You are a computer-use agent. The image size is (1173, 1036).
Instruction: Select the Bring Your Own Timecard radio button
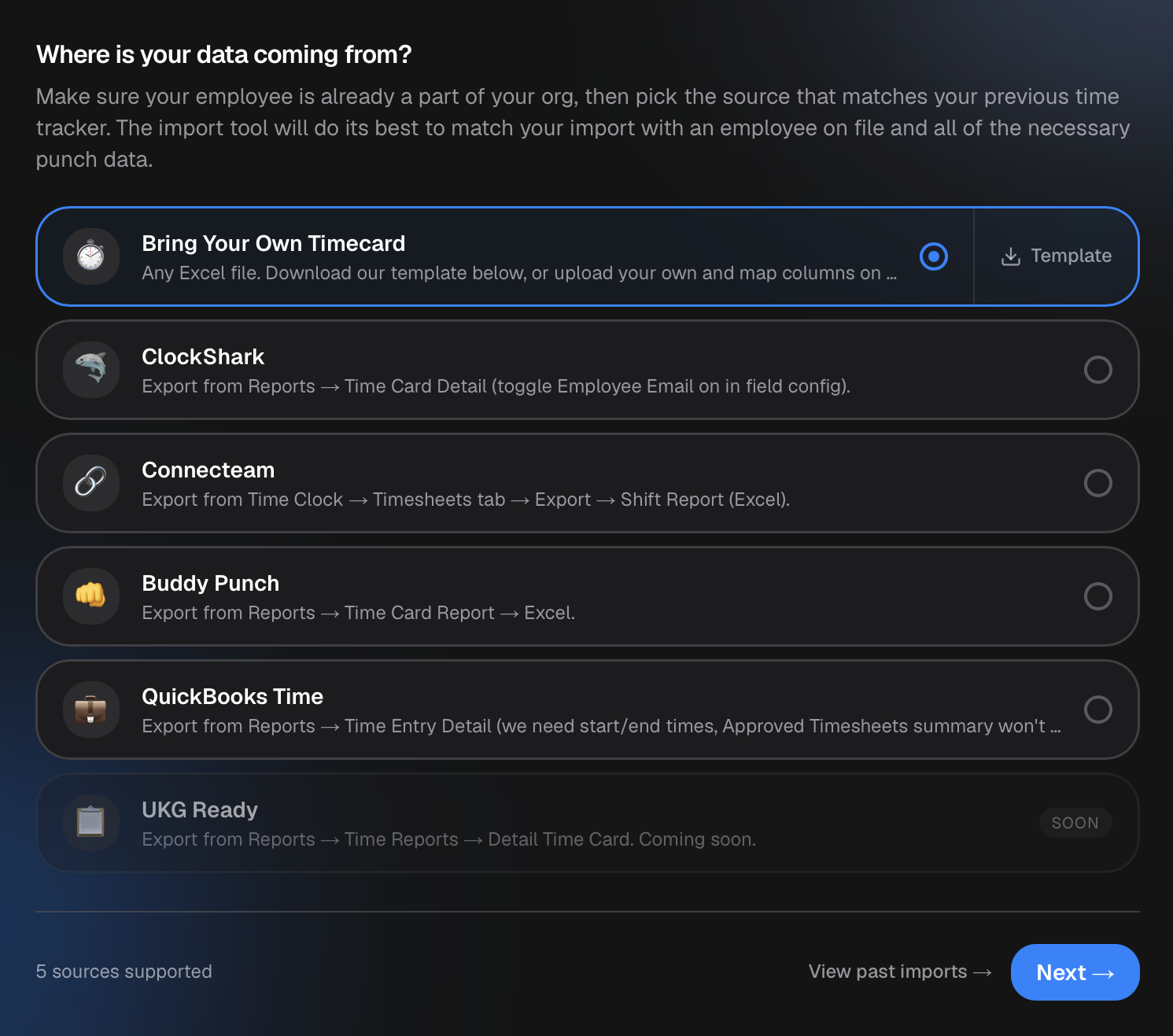coord(934,256)
